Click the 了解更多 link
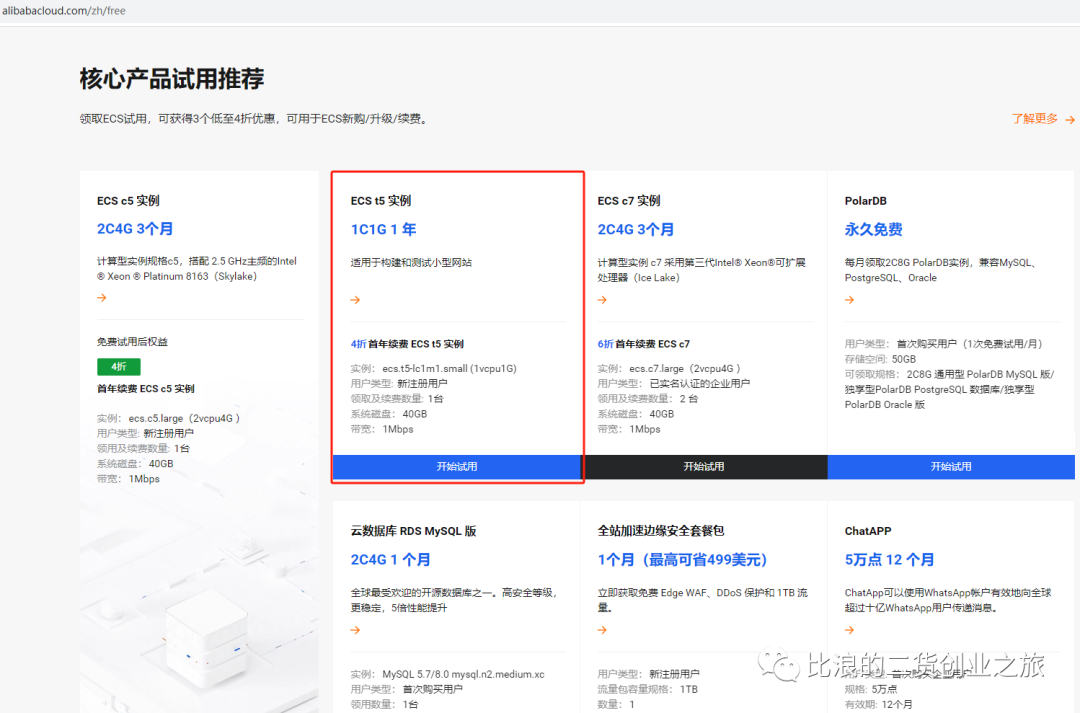Viewport: 1080px width, 713px height. click(x=1043, y=118)
